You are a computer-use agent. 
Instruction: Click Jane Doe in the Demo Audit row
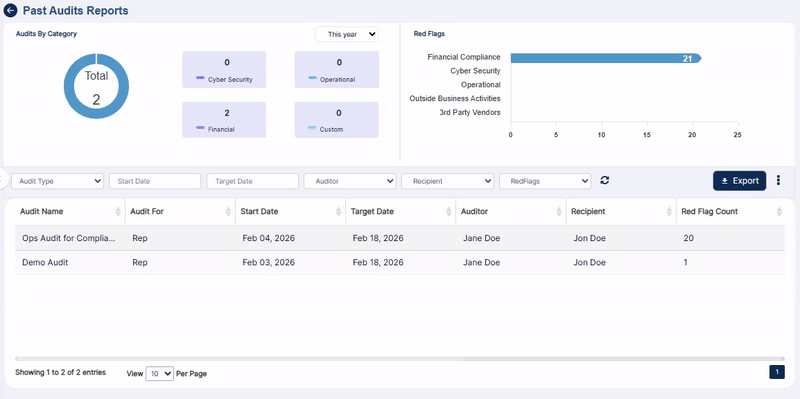point(481,263)
